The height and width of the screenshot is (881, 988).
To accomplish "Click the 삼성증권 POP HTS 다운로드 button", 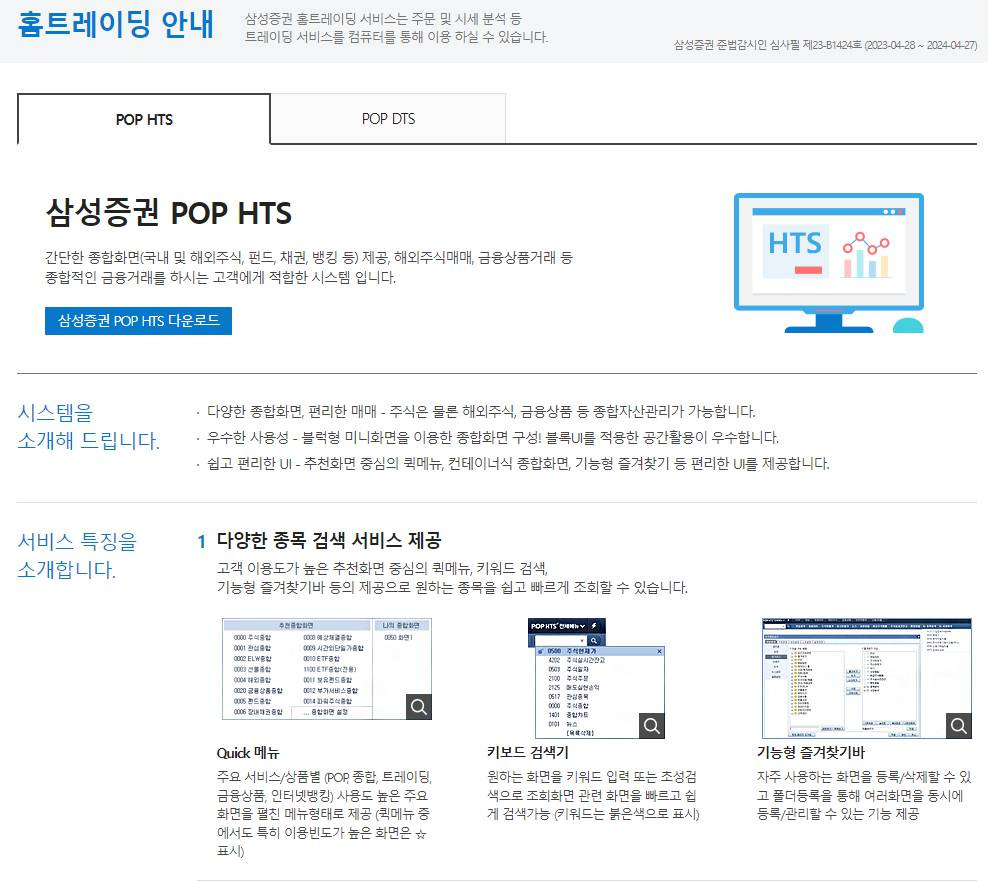I will [x=138, y=321].
